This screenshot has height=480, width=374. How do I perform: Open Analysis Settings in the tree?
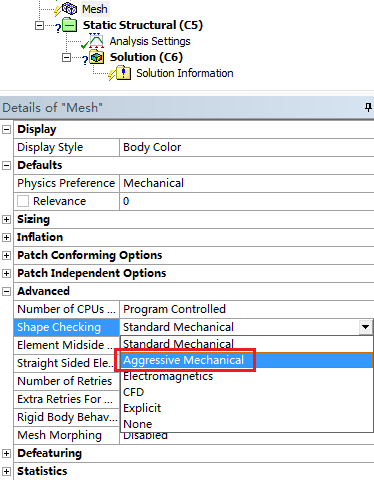click(x=150, y=41)
